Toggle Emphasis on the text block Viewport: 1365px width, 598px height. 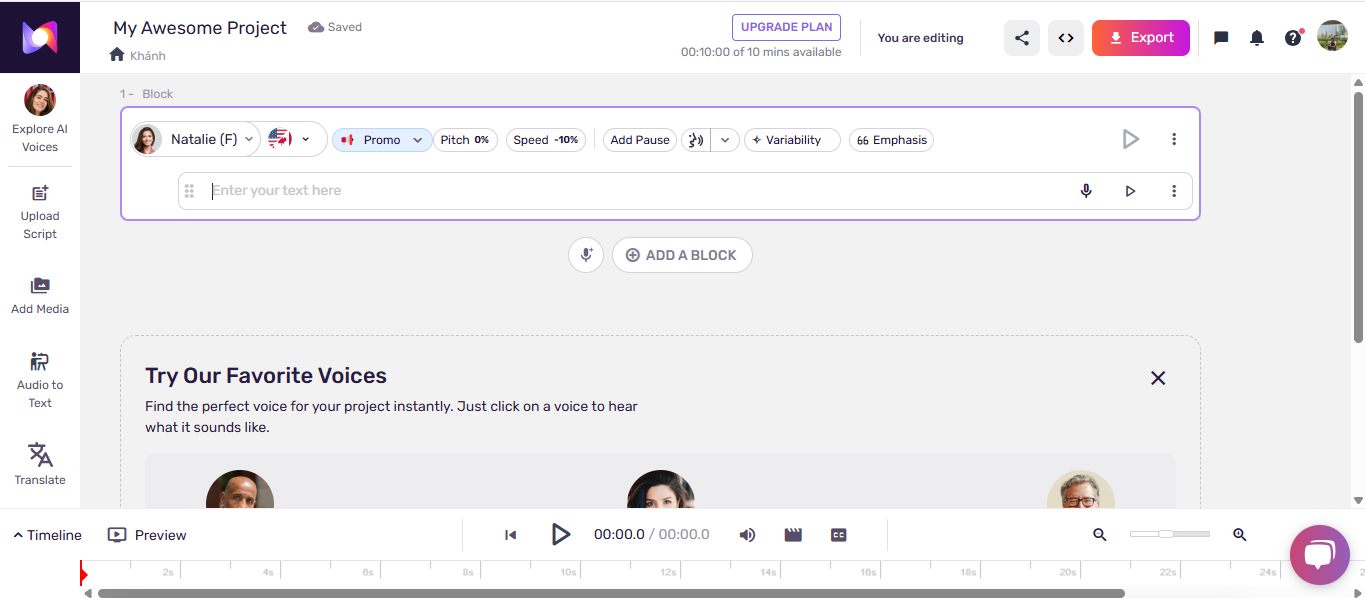(890, 139)
